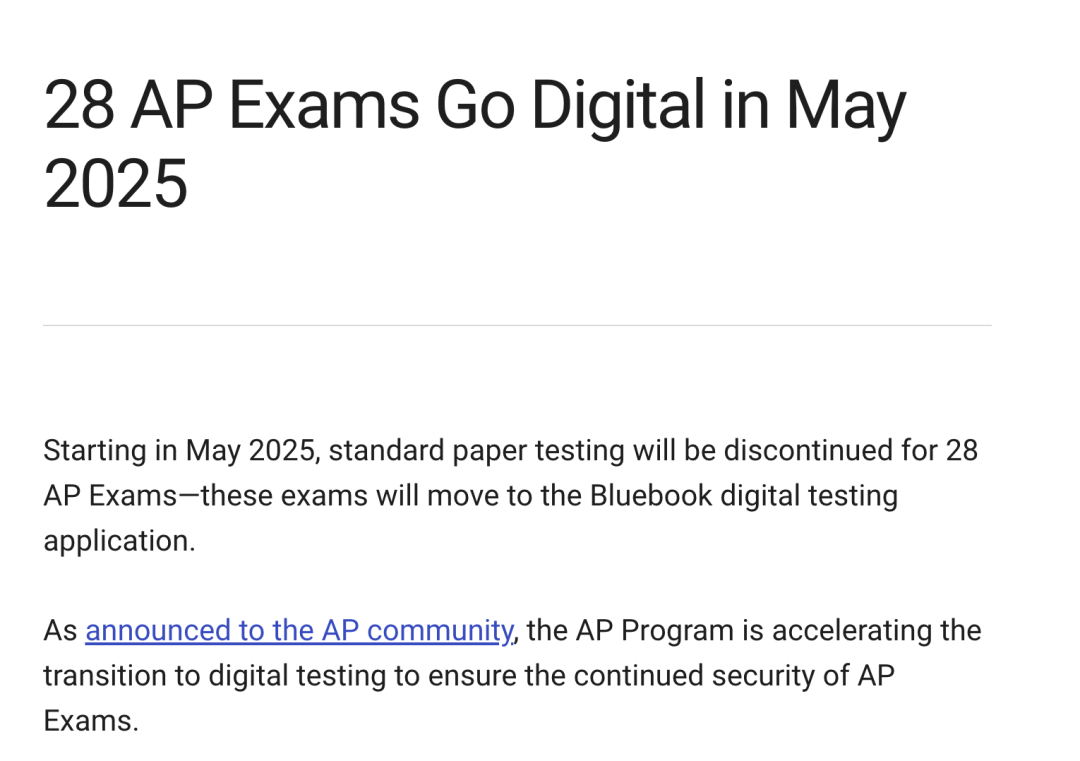Click the word 'Bluebook' in the first paragraph
The width and height of the screenshot is (1080, 761).
[651, 496]
